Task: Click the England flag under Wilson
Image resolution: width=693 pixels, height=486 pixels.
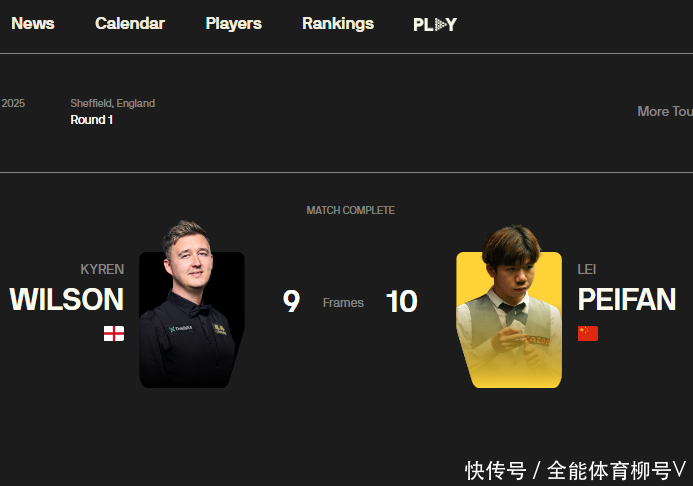Action: coord(114,334)
